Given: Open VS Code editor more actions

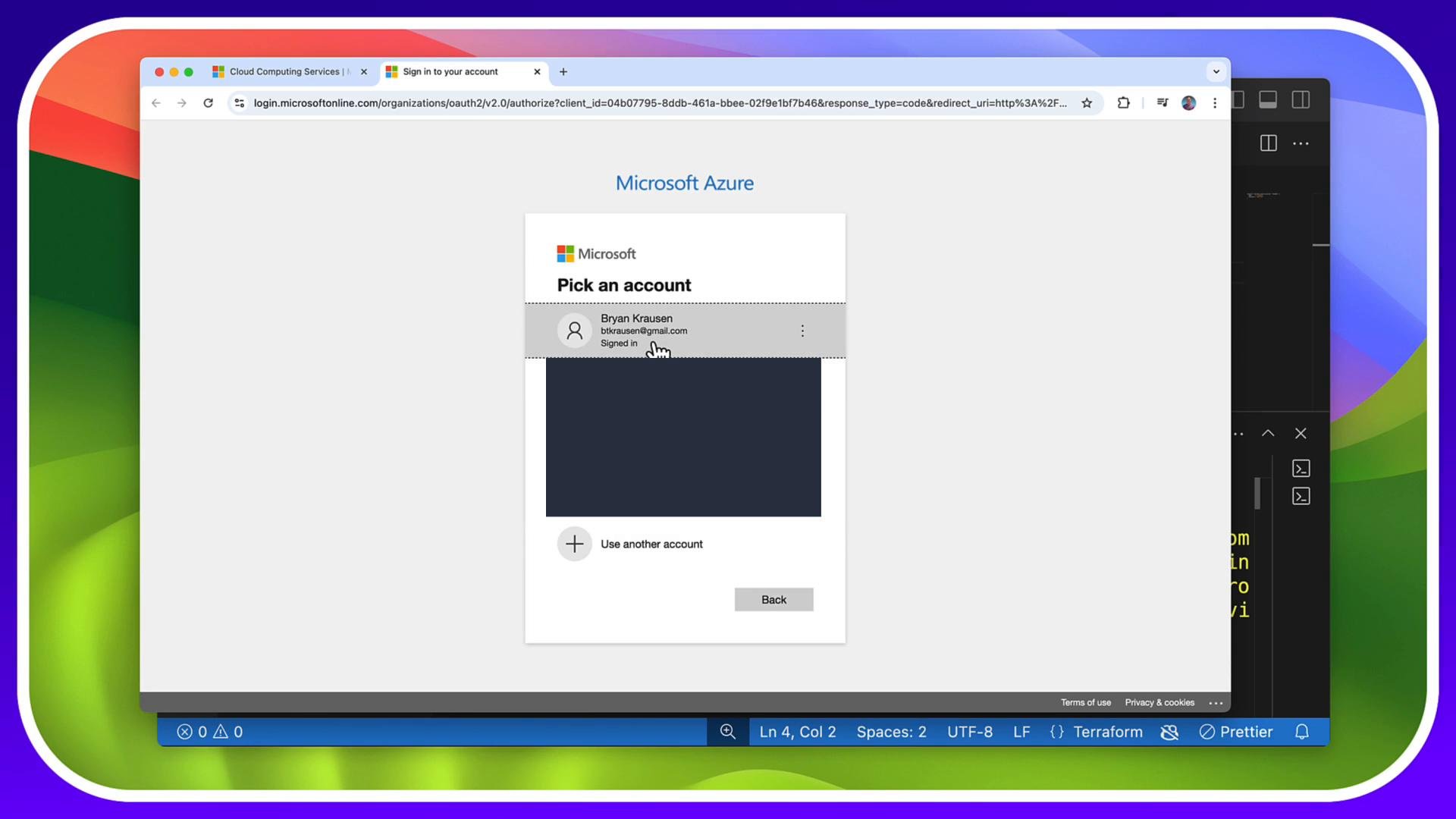Looking at the screenshot, I should pyautogui.click(x=1301, y=143).
